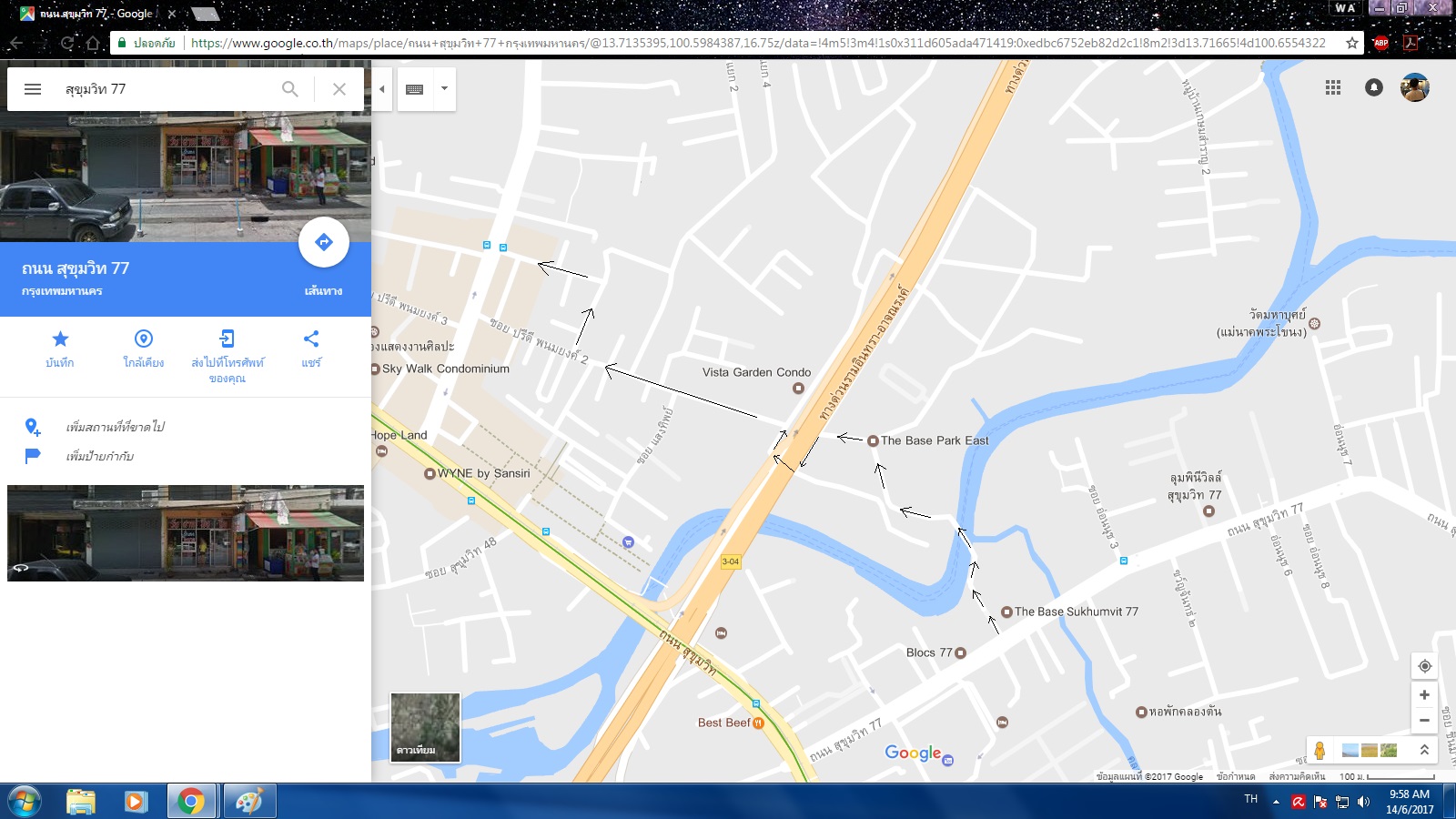Click the nearby search icon

144,339
